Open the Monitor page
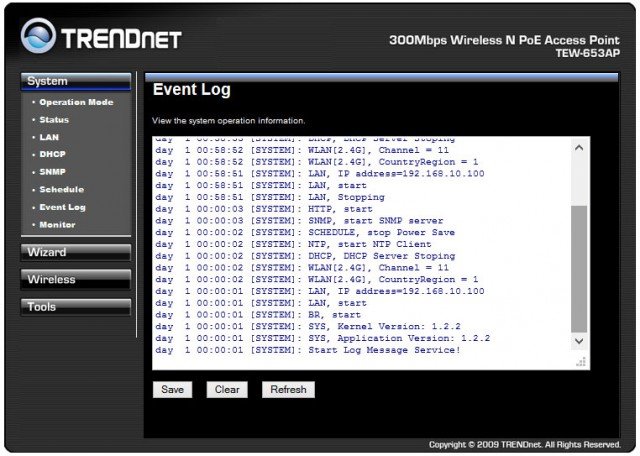 coord(57,225)
